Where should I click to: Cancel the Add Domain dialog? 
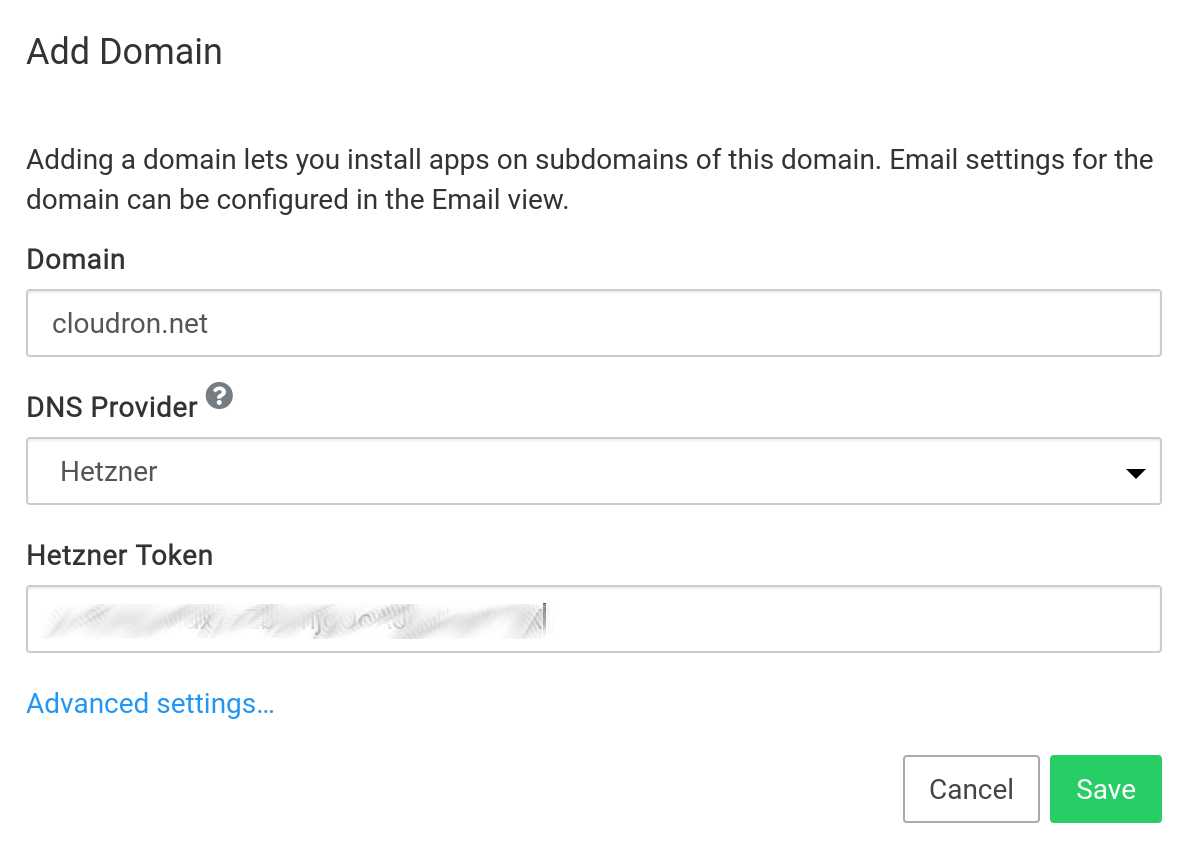[x=970, y=789]
